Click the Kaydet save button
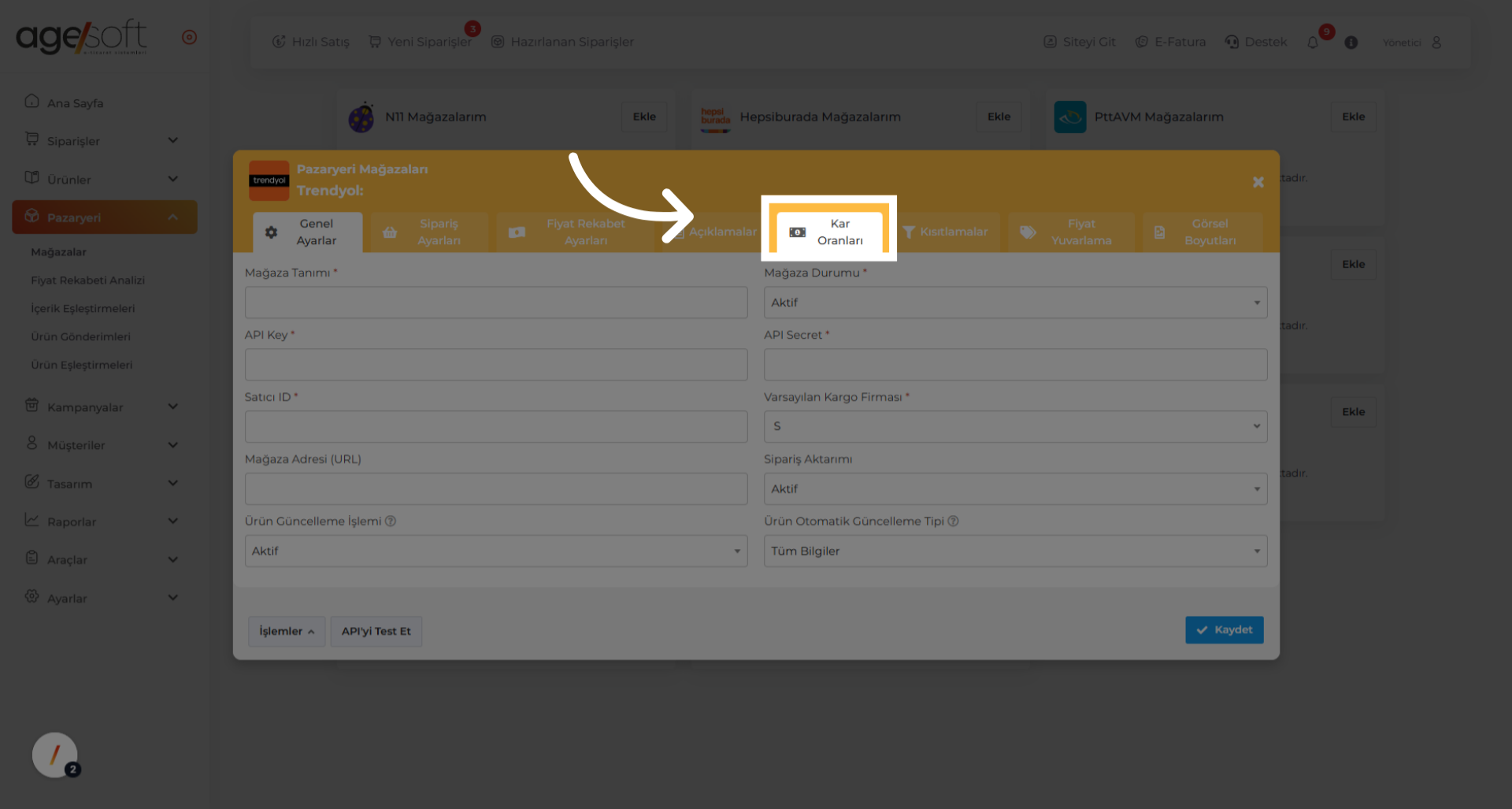Screen dimensions: 1512x809 click(x=1225, y=630)
